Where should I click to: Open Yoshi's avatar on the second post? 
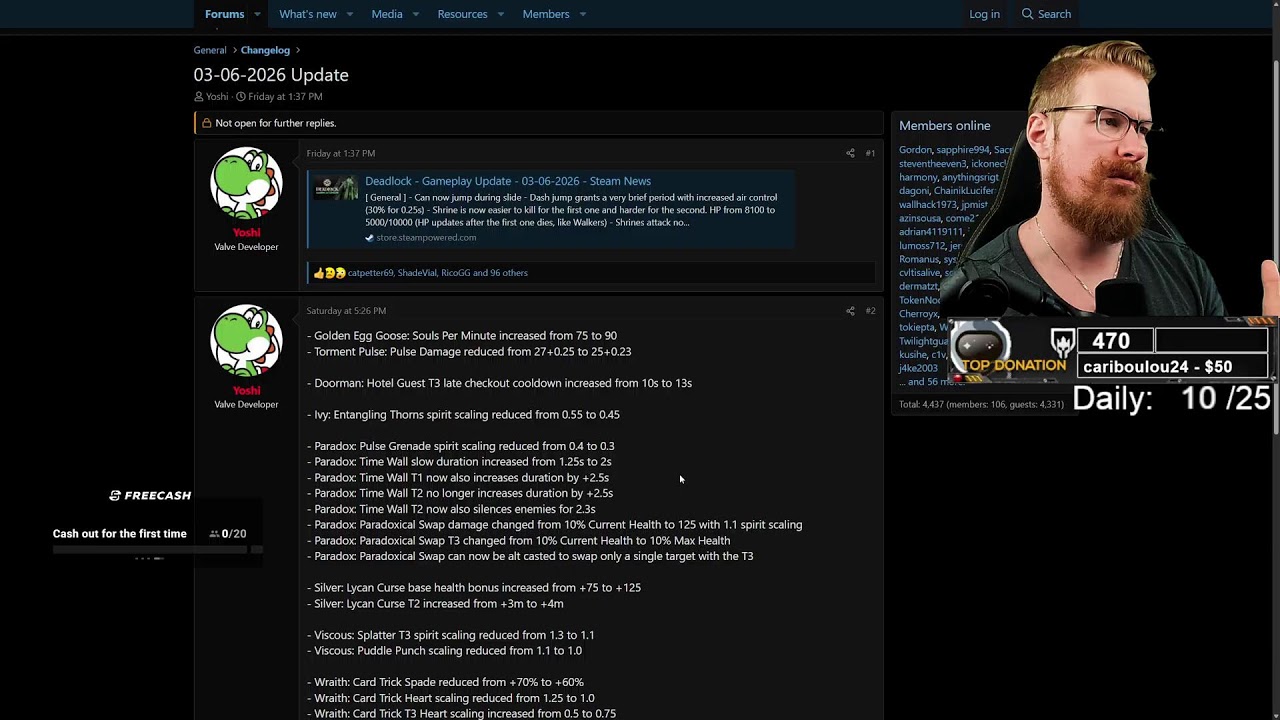point(246,341)
